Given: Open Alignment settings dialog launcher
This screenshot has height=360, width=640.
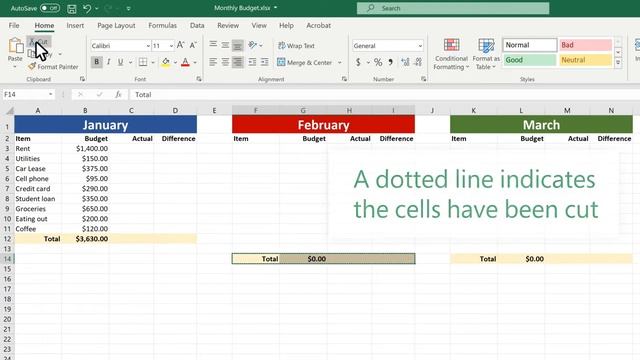Looking at the screenshot, I should [344, 79].
